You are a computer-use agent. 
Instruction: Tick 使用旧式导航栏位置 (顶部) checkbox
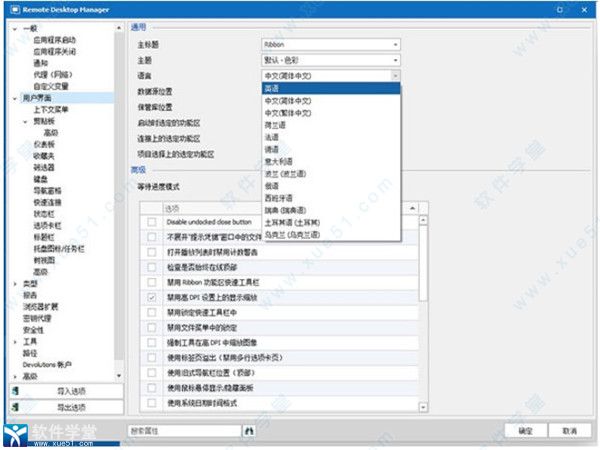pos(152,373)
